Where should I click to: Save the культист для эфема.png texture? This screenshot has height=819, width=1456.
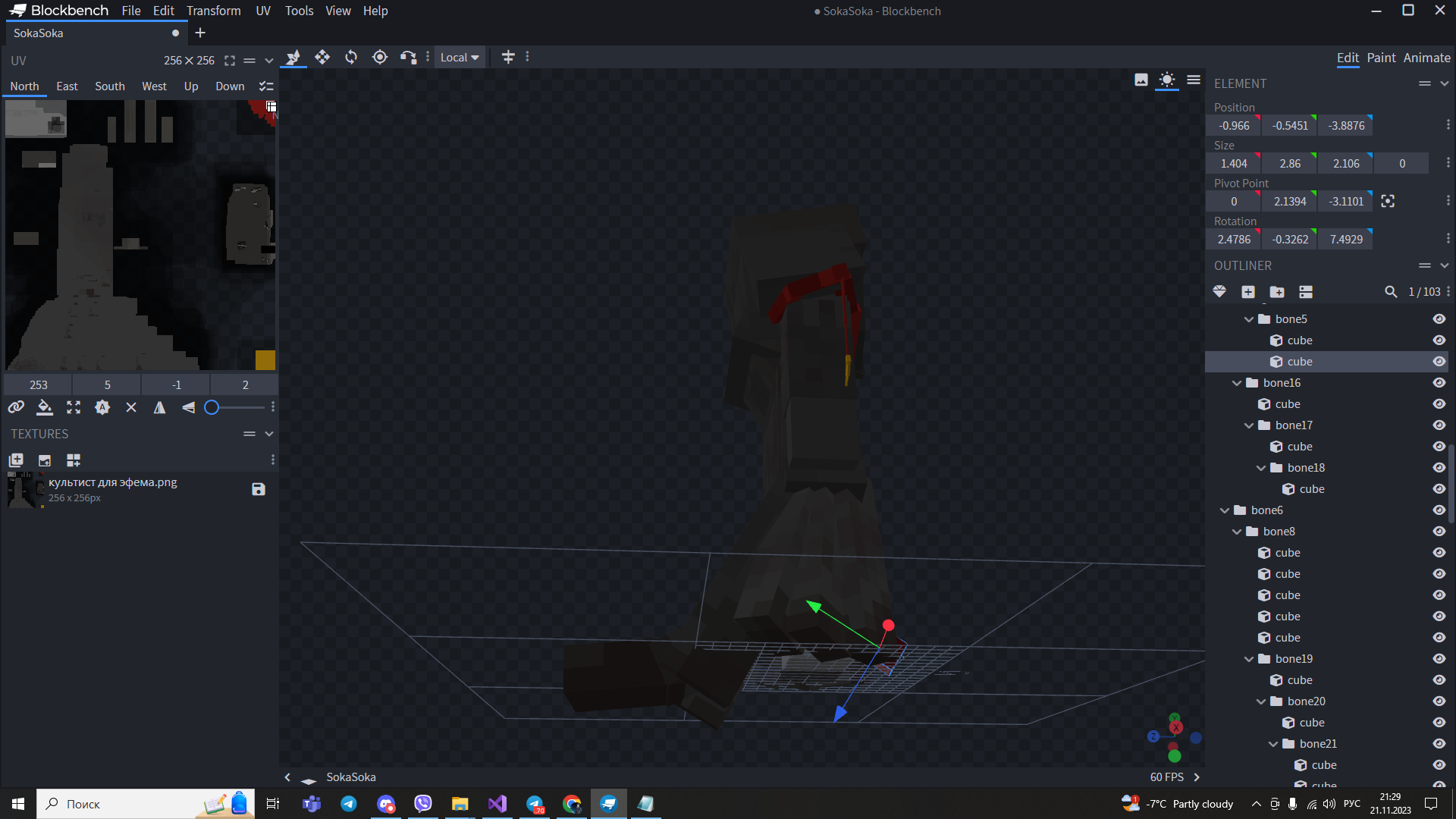click(259, 489)
